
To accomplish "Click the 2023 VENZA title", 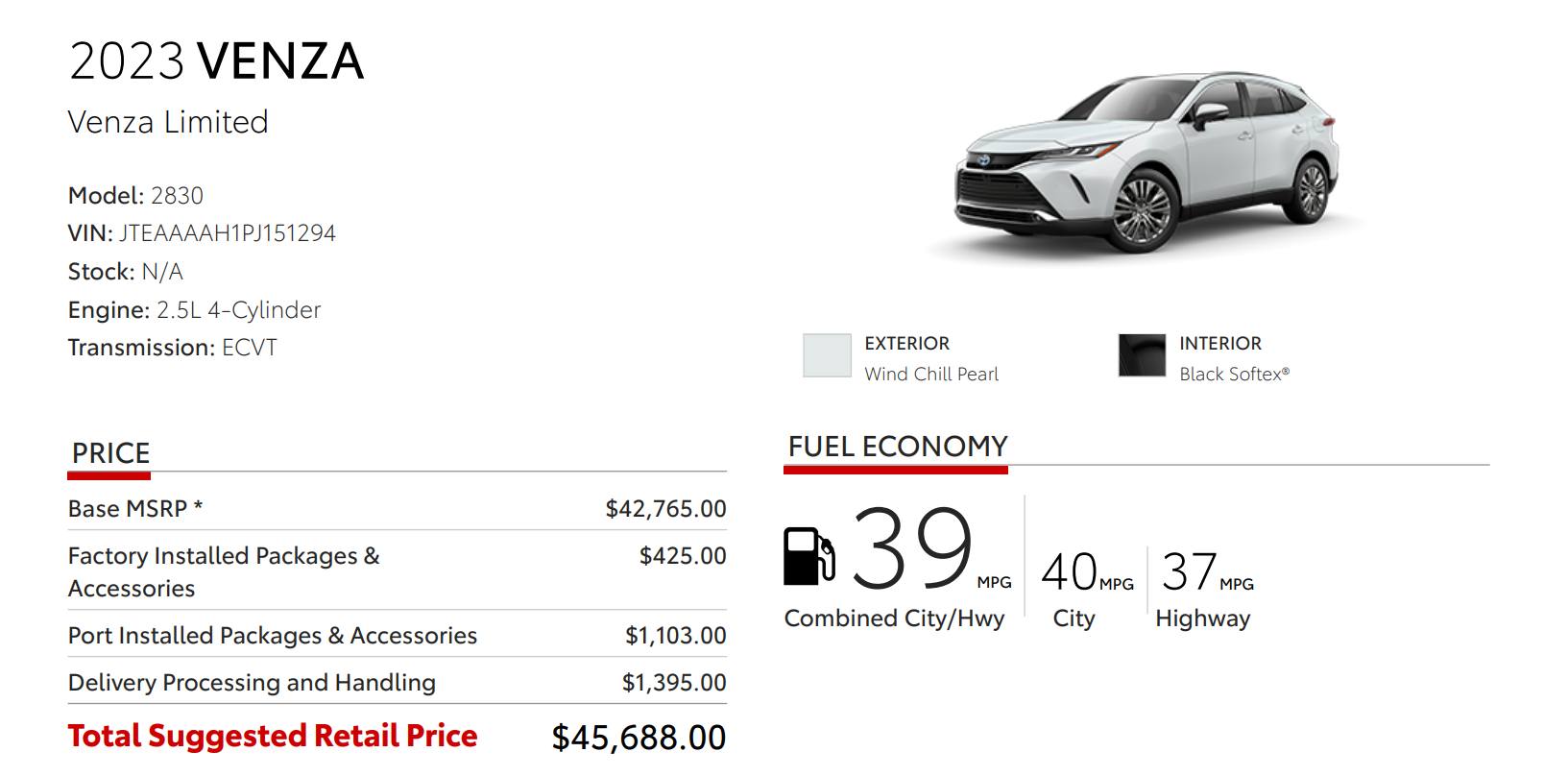I will [216, 61].
